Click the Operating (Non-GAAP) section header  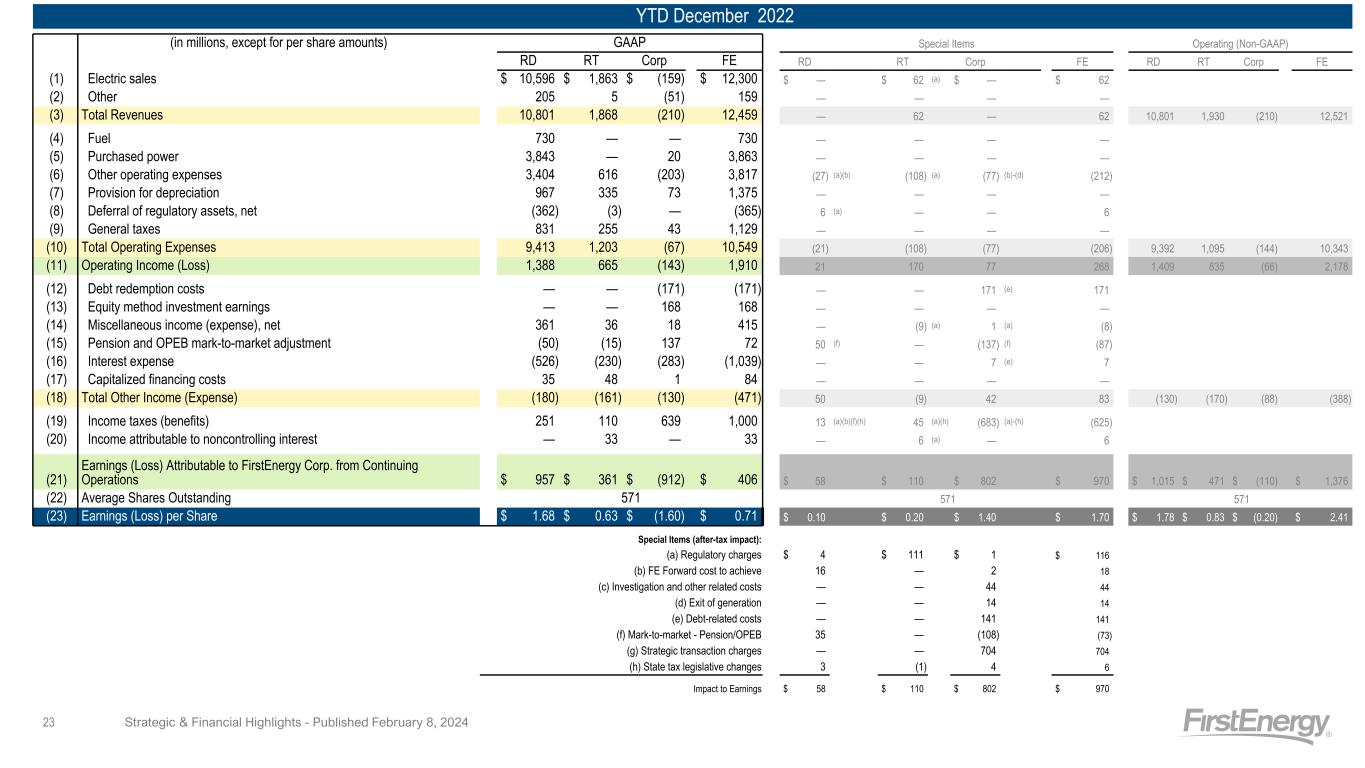tap(1239, 43)
